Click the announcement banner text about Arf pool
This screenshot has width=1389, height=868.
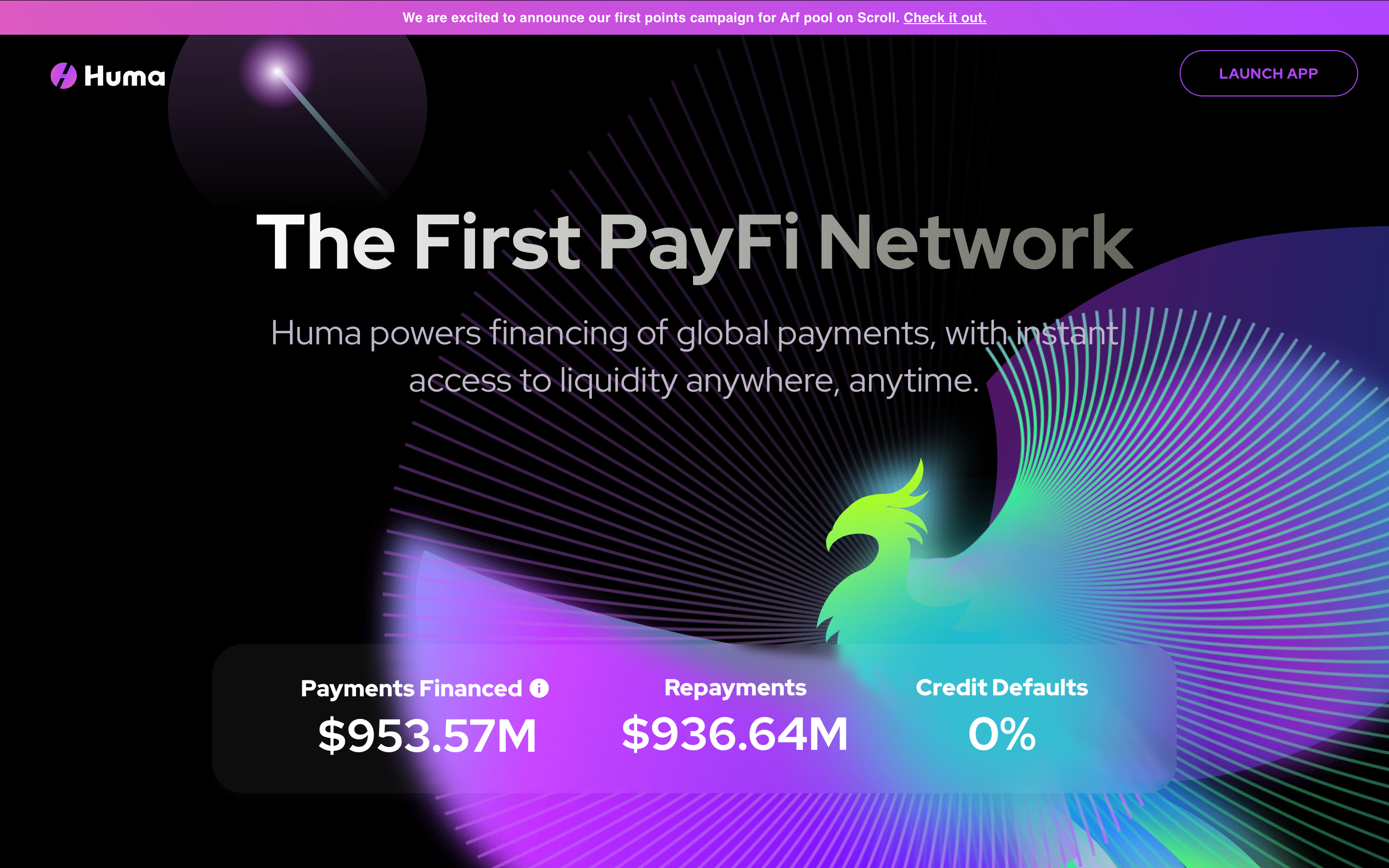point(651,18)
